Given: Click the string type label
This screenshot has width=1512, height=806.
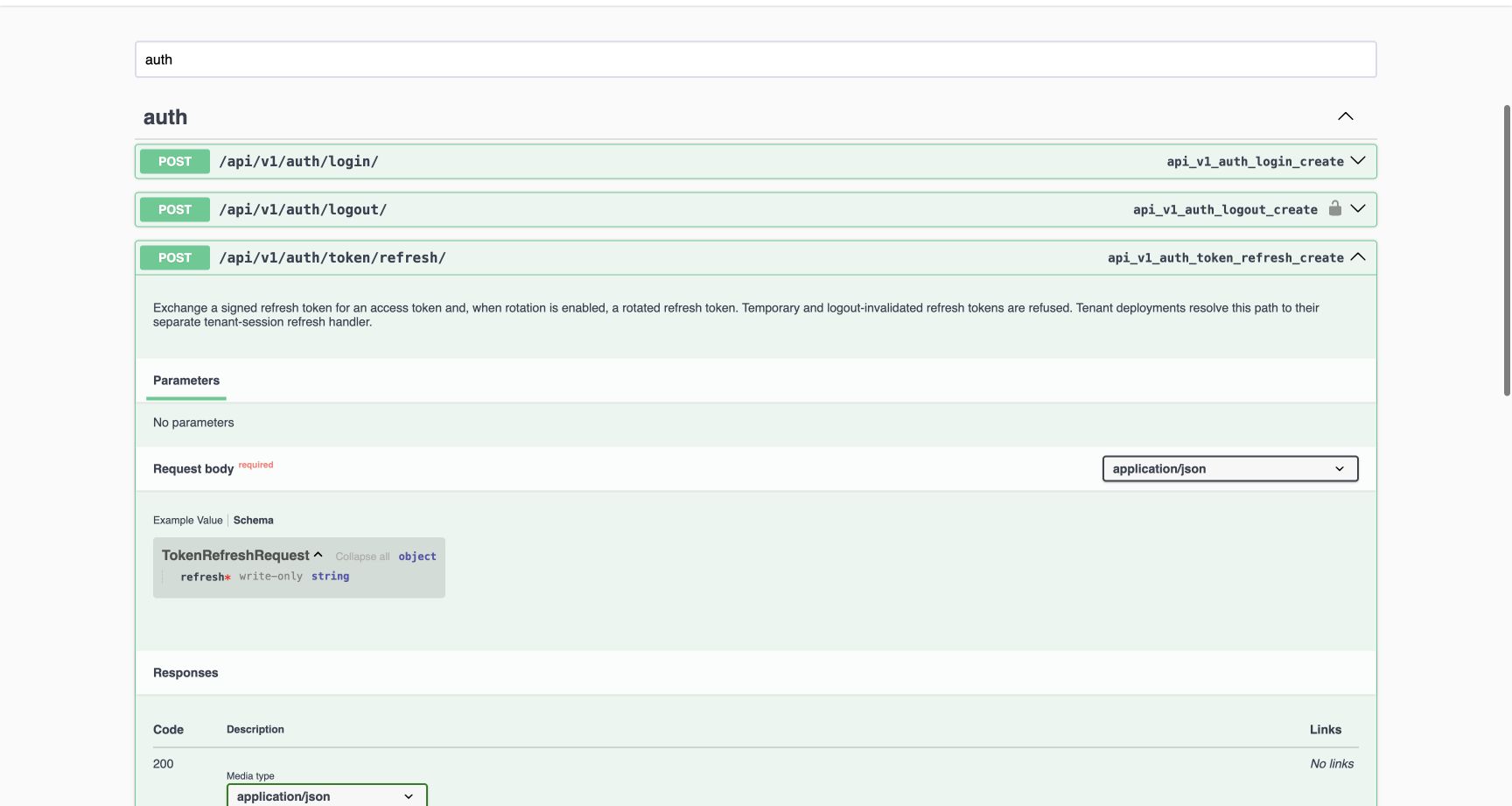Looking at the screenshot, I should [x=330, y=577].
